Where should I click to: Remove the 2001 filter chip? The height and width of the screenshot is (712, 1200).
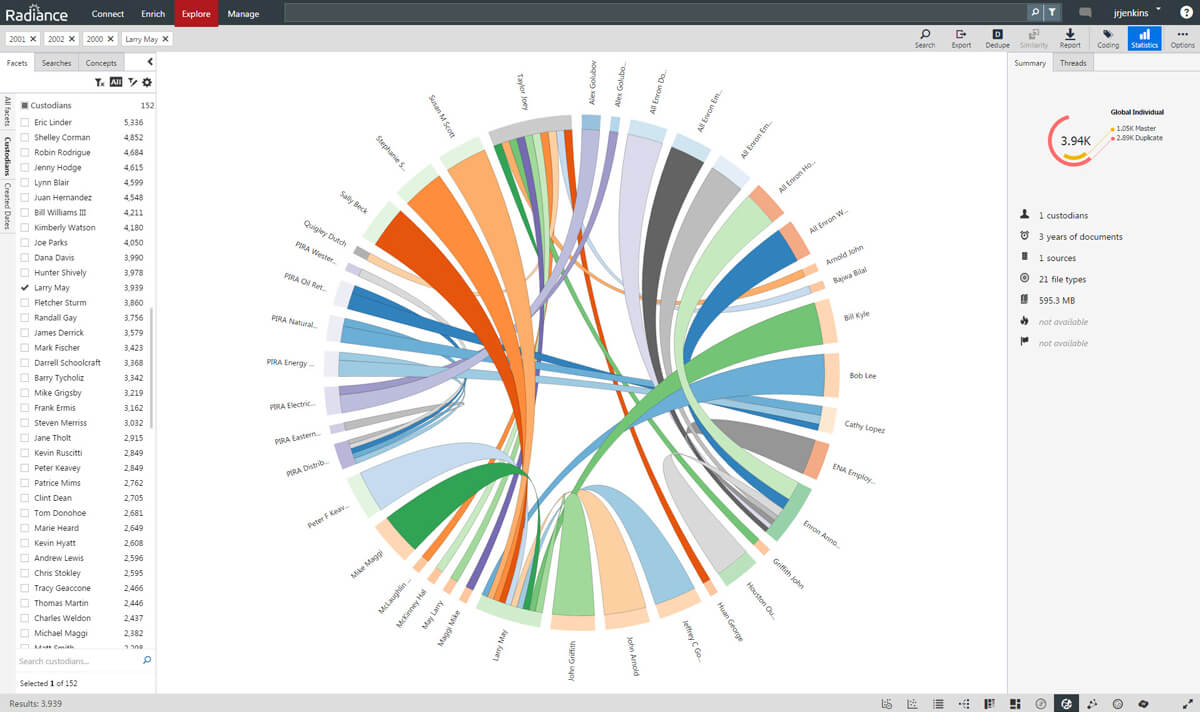(33, 38)
